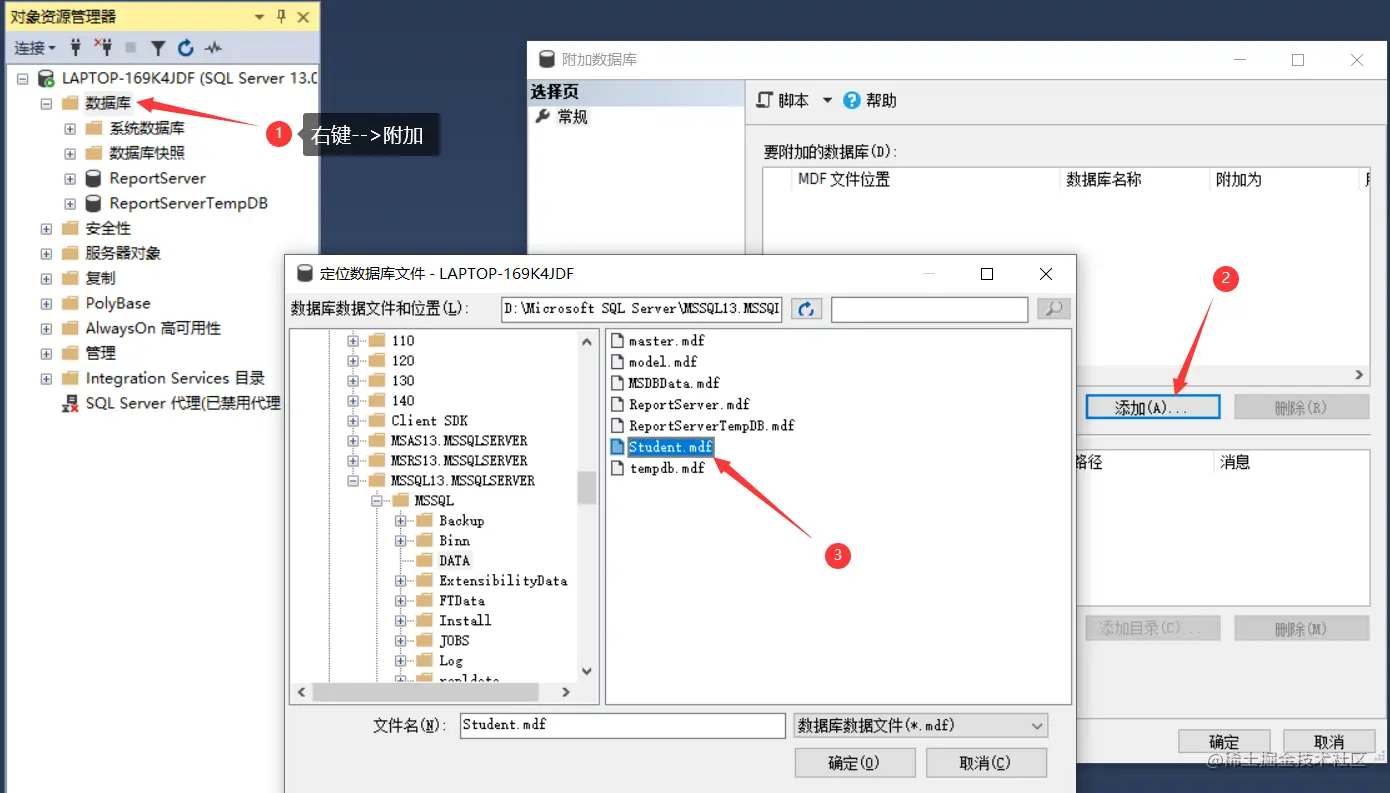Expand the Backup folder node
1390x793 pixels.
click(x=401, y=520)
